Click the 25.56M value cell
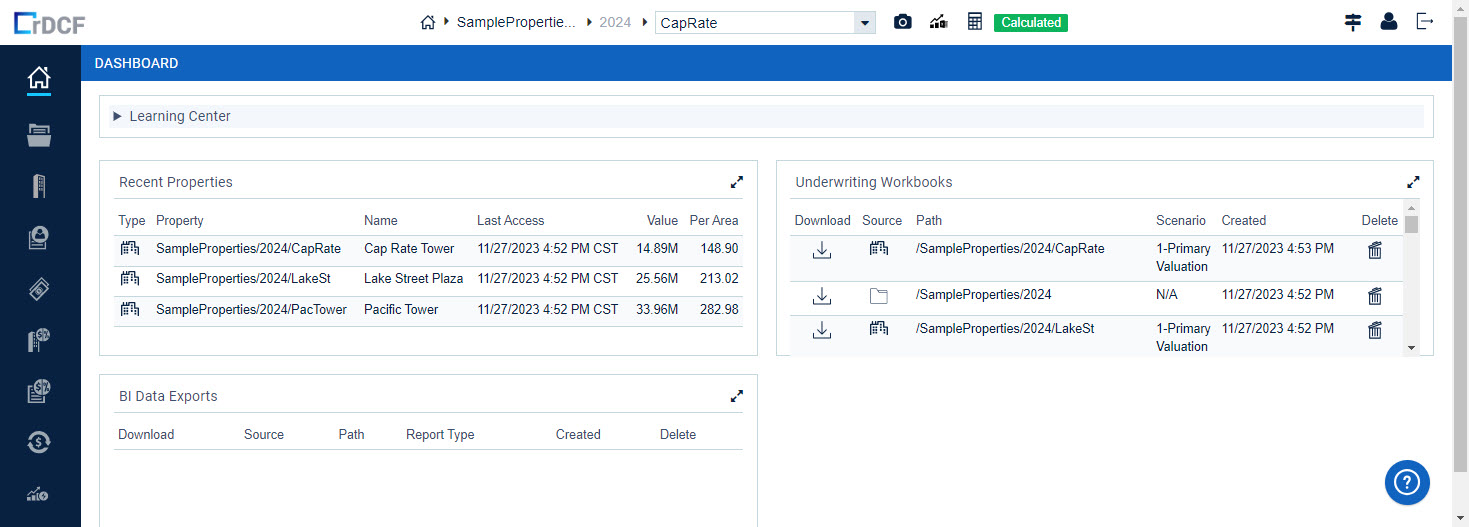This screenshot has width=1469, height=527. click(657, 279)
